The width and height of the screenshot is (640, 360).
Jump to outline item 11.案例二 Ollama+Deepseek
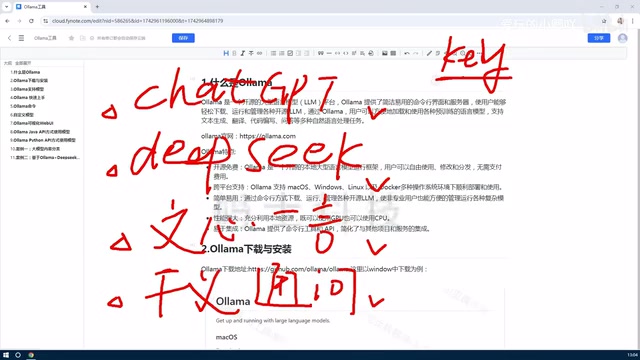tap(45, 158)
